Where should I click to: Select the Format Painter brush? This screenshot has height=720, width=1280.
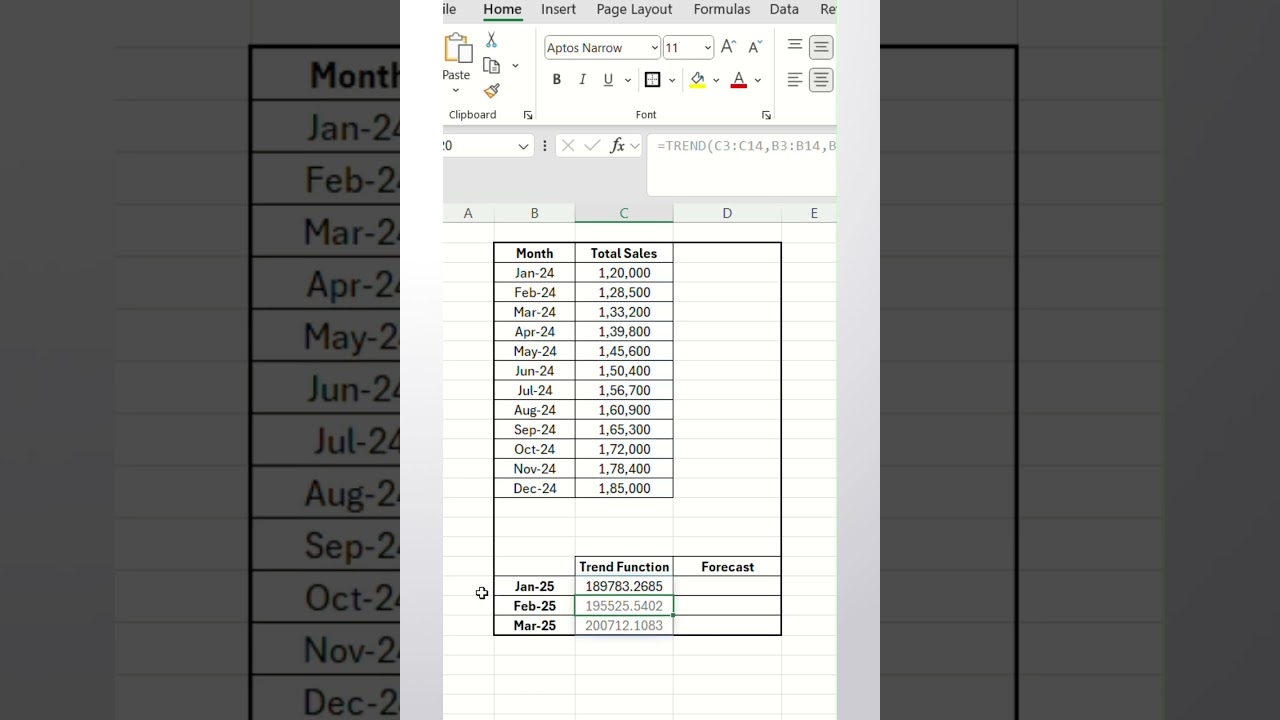491,91
